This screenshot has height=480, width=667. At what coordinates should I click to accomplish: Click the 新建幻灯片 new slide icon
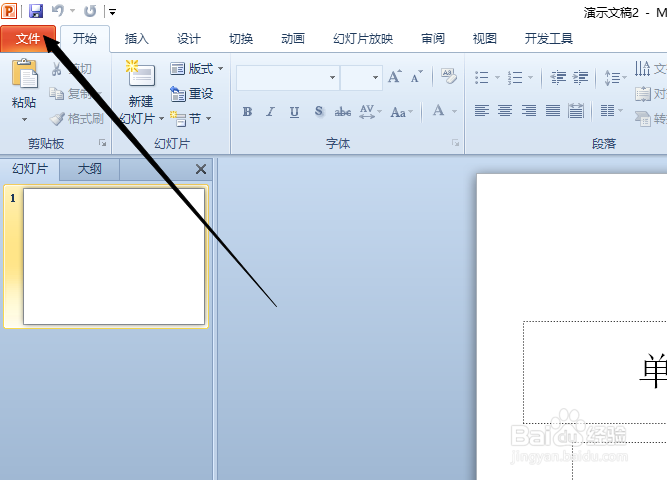coord(141,74)
